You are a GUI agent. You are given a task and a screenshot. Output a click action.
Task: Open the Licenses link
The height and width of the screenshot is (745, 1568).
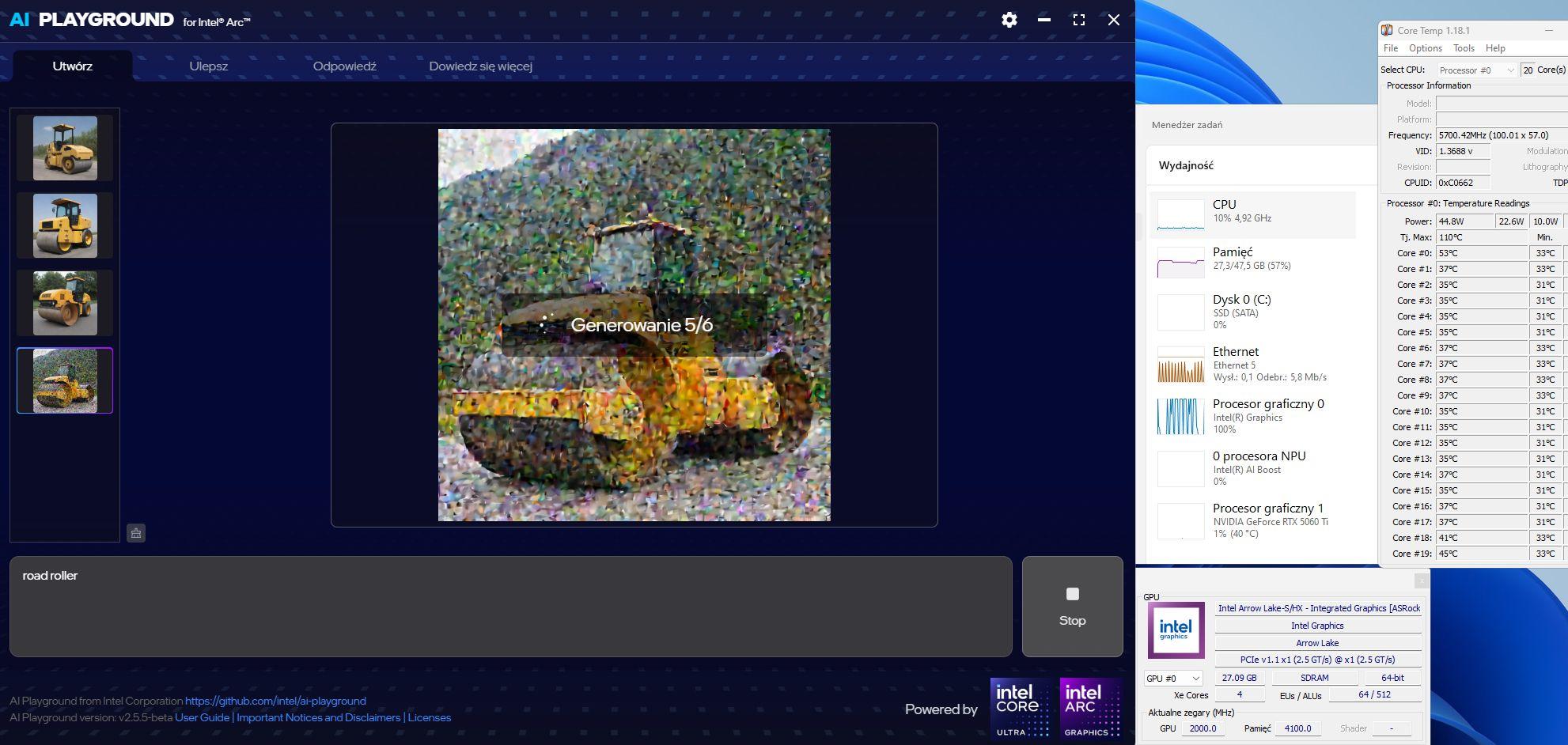click(430, 717)
